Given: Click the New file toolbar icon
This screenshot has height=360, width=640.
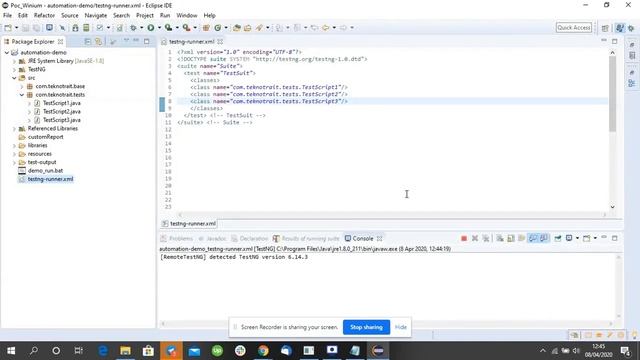Looking at the screenshot, I should [x=8, y=28].
